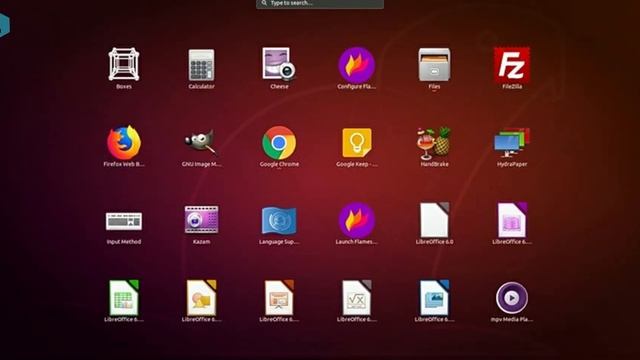The width and height of the screenshot is (640, 360).
Task: Launch FileZilla FTP client
Action: coord(512,64)
